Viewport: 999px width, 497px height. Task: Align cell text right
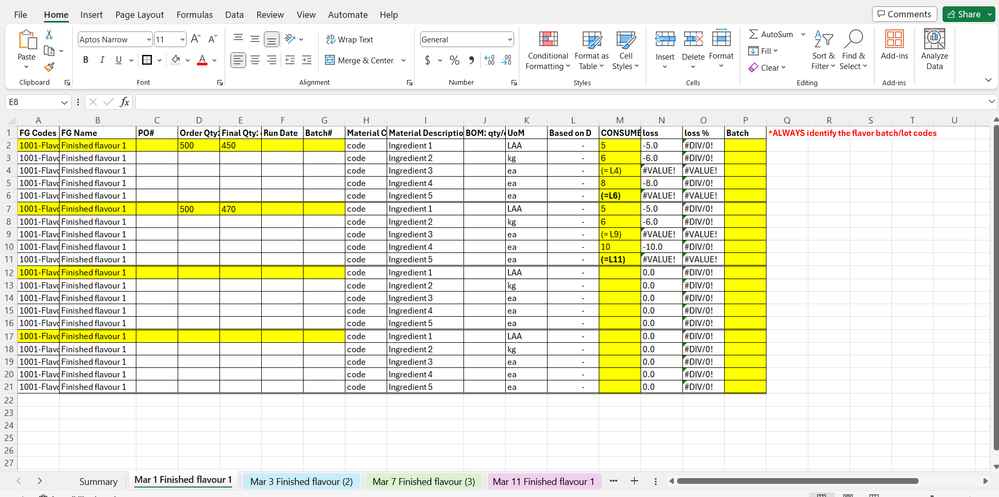point(272,60)
